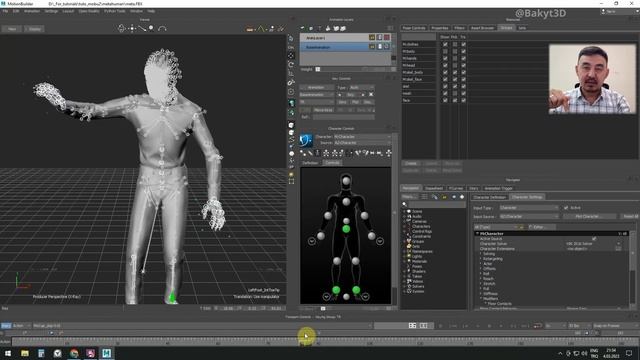This screenshot has width=640, height=360.
Task: Open the Source dropdown in Character Controls
Action: (x=362, y=143)
